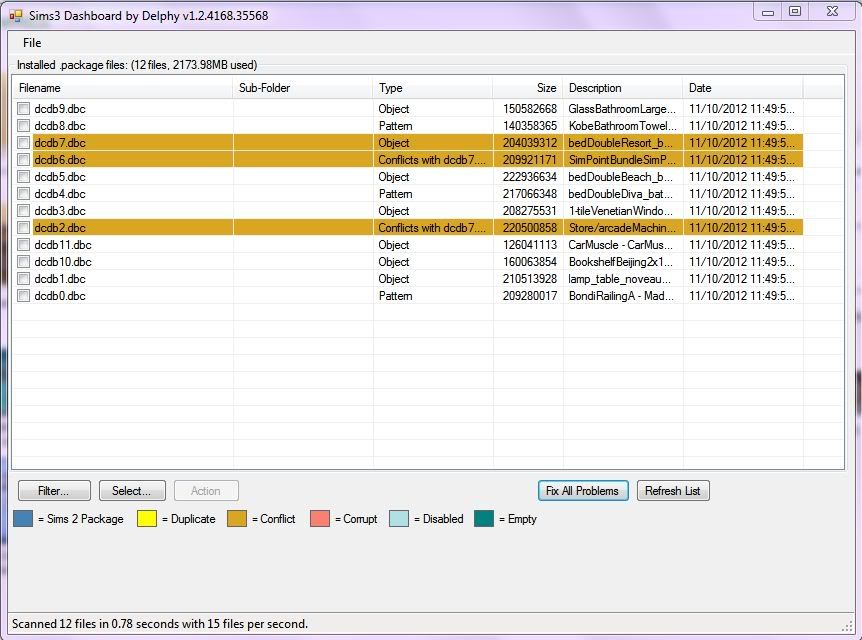
Task: Click the Object type of dcdb1.dbc
Action: 394,279
